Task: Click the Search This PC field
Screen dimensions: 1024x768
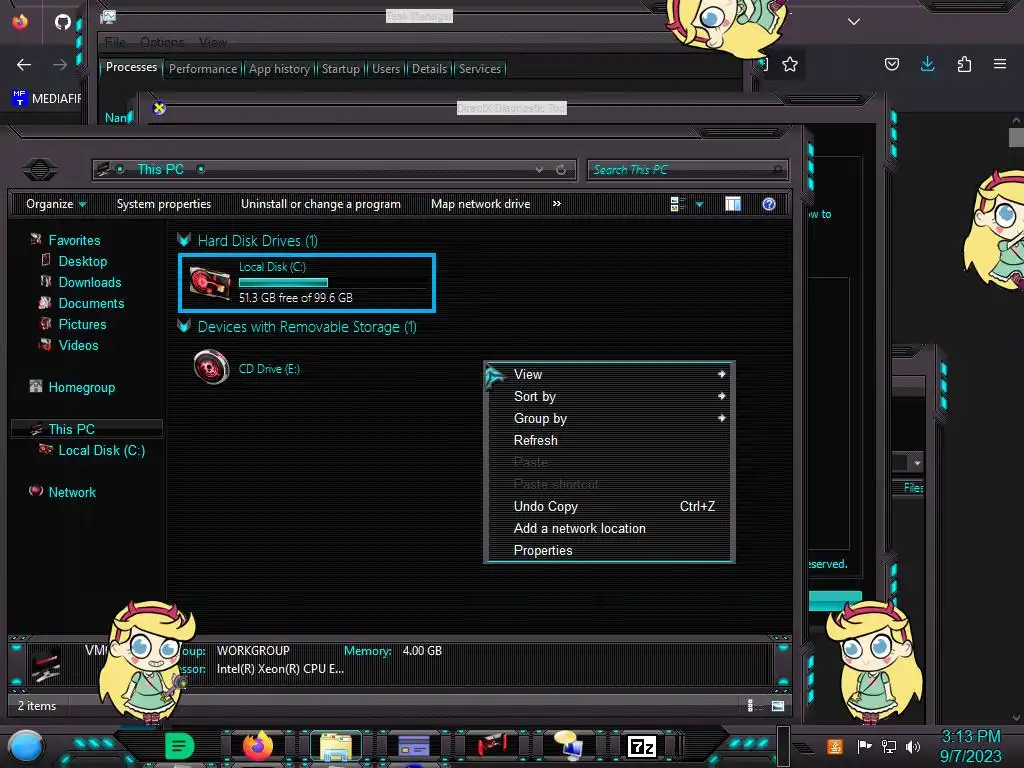Action: pos(688,170)
